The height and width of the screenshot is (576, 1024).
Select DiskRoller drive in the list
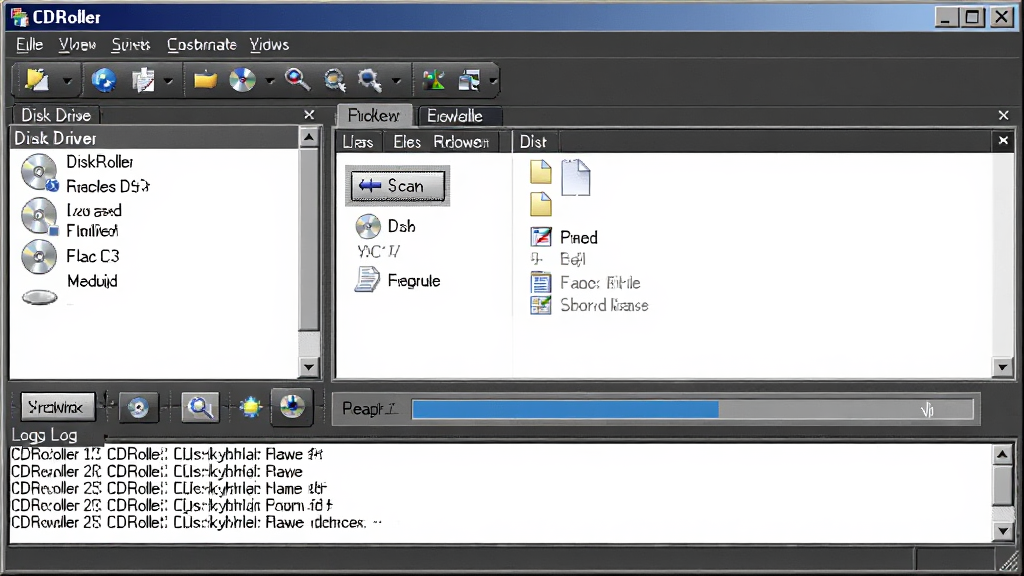coord(99,162)
